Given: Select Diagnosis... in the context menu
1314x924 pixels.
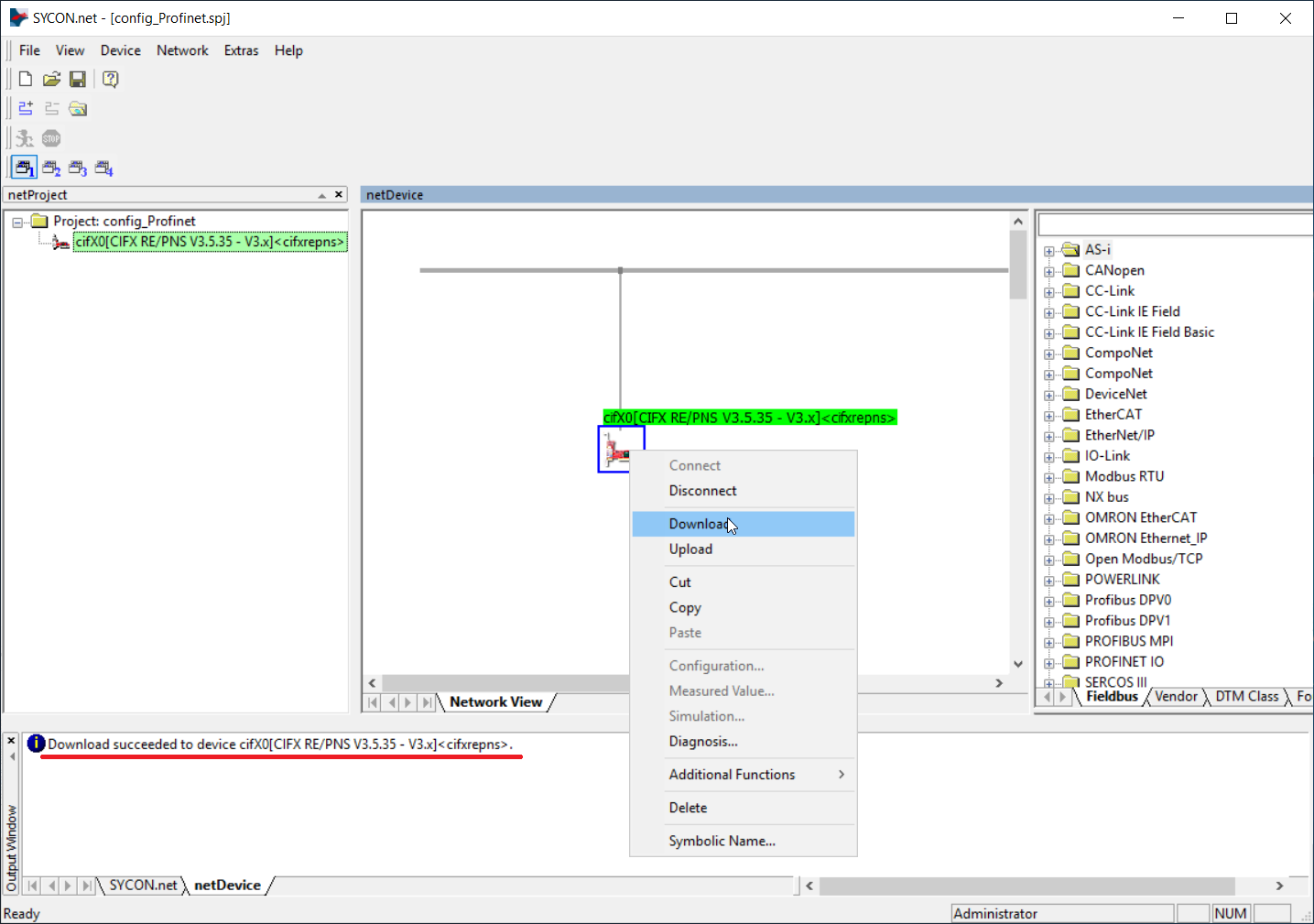Looking at the screenshot, I should pos(703,742).
